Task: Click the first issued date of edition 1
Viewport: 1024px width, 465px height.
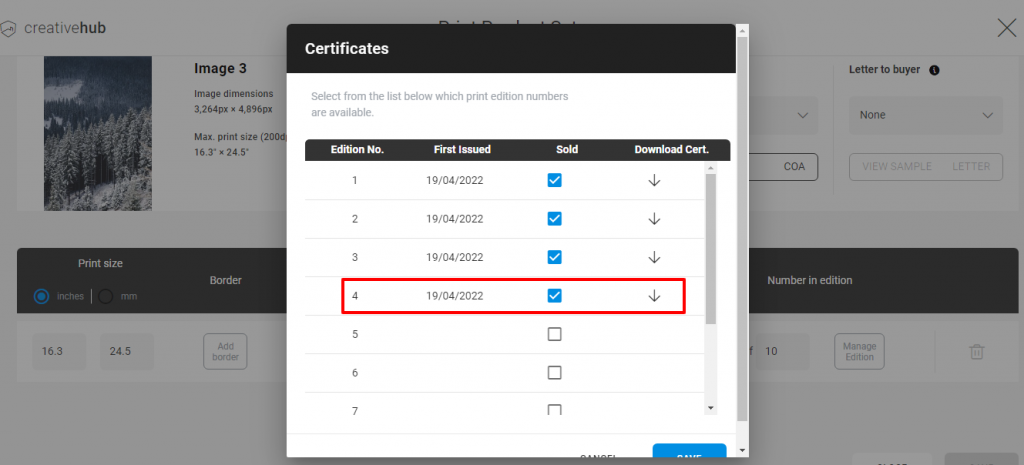Action: [x=455, y=181]
